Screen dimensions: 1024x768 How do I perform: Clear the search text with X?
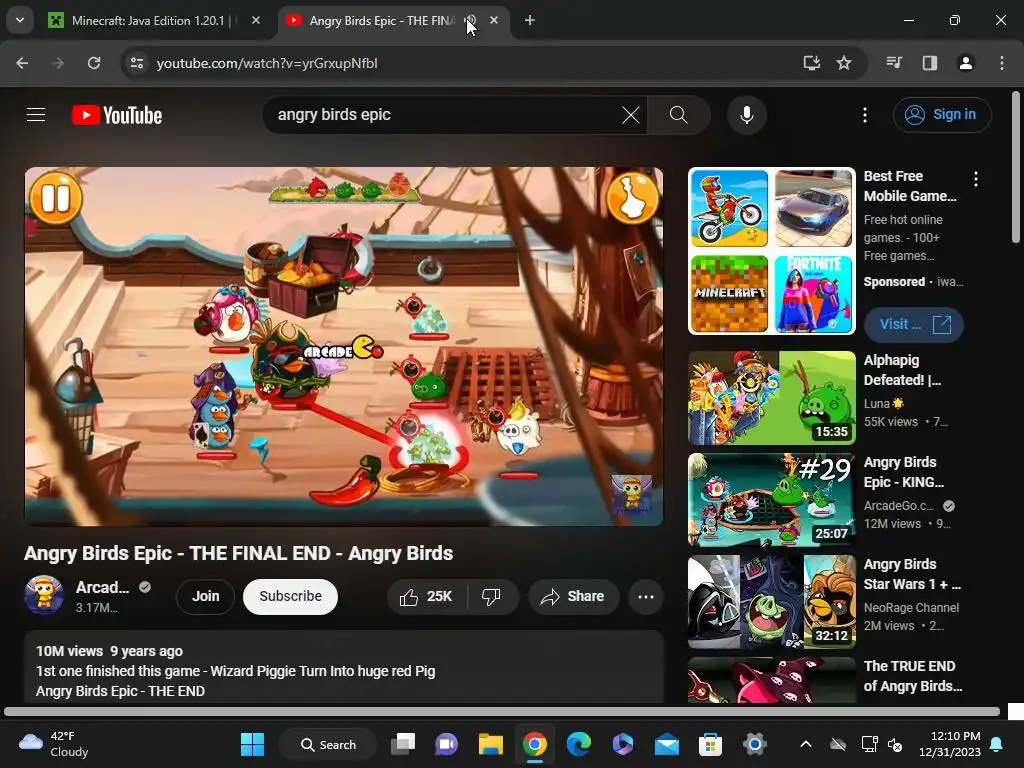(630, 115)
